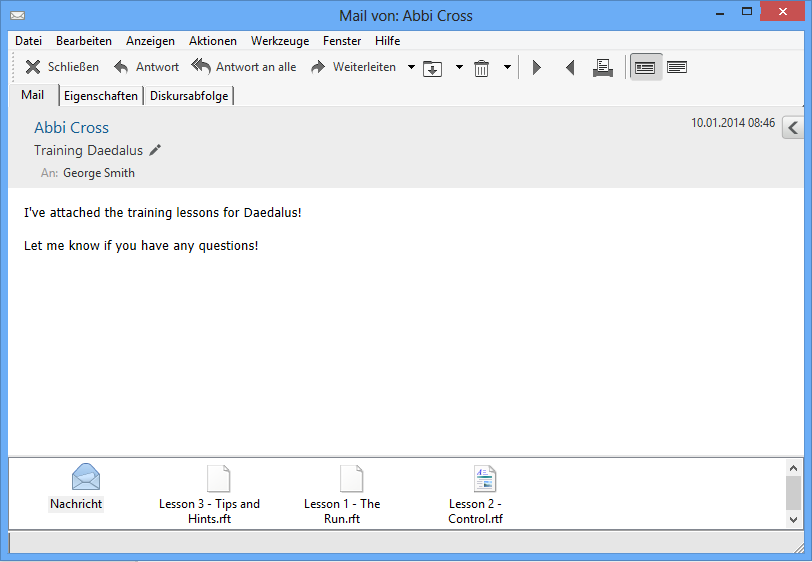Collapse header with the chevron button
This screenshot has height=562, width=812.
click(793, 127)
